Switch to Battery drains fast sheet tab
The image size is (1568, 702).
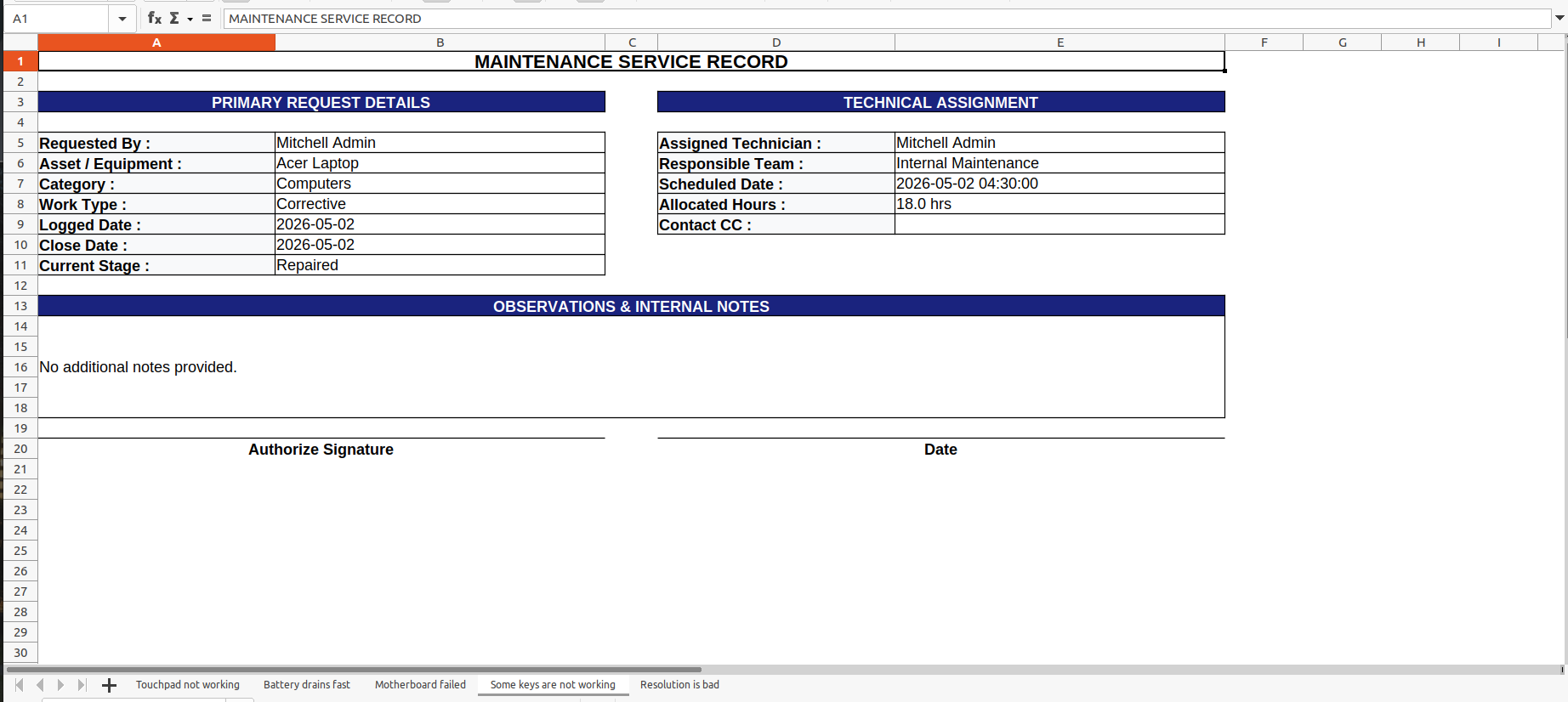click(x=307, y=685)
